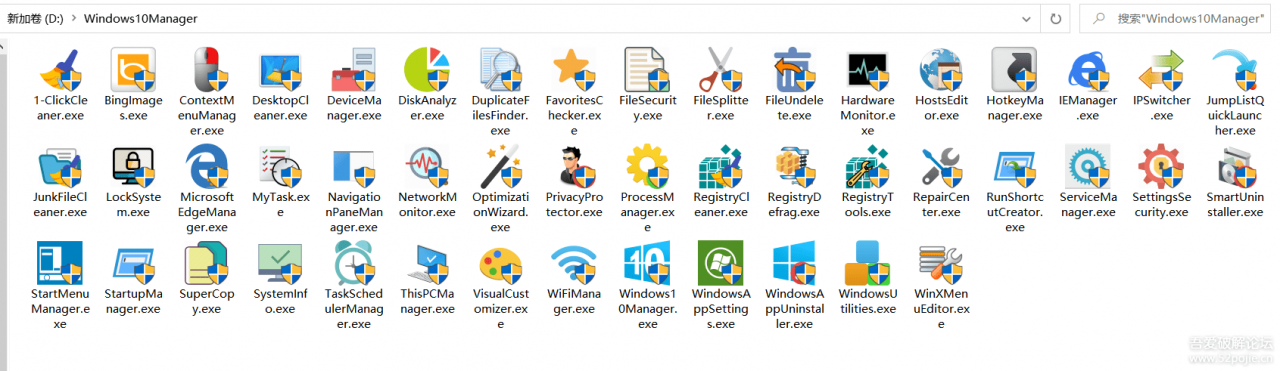
Task: Click RegistryCleaner.exe icon
Action: (720, 166)
